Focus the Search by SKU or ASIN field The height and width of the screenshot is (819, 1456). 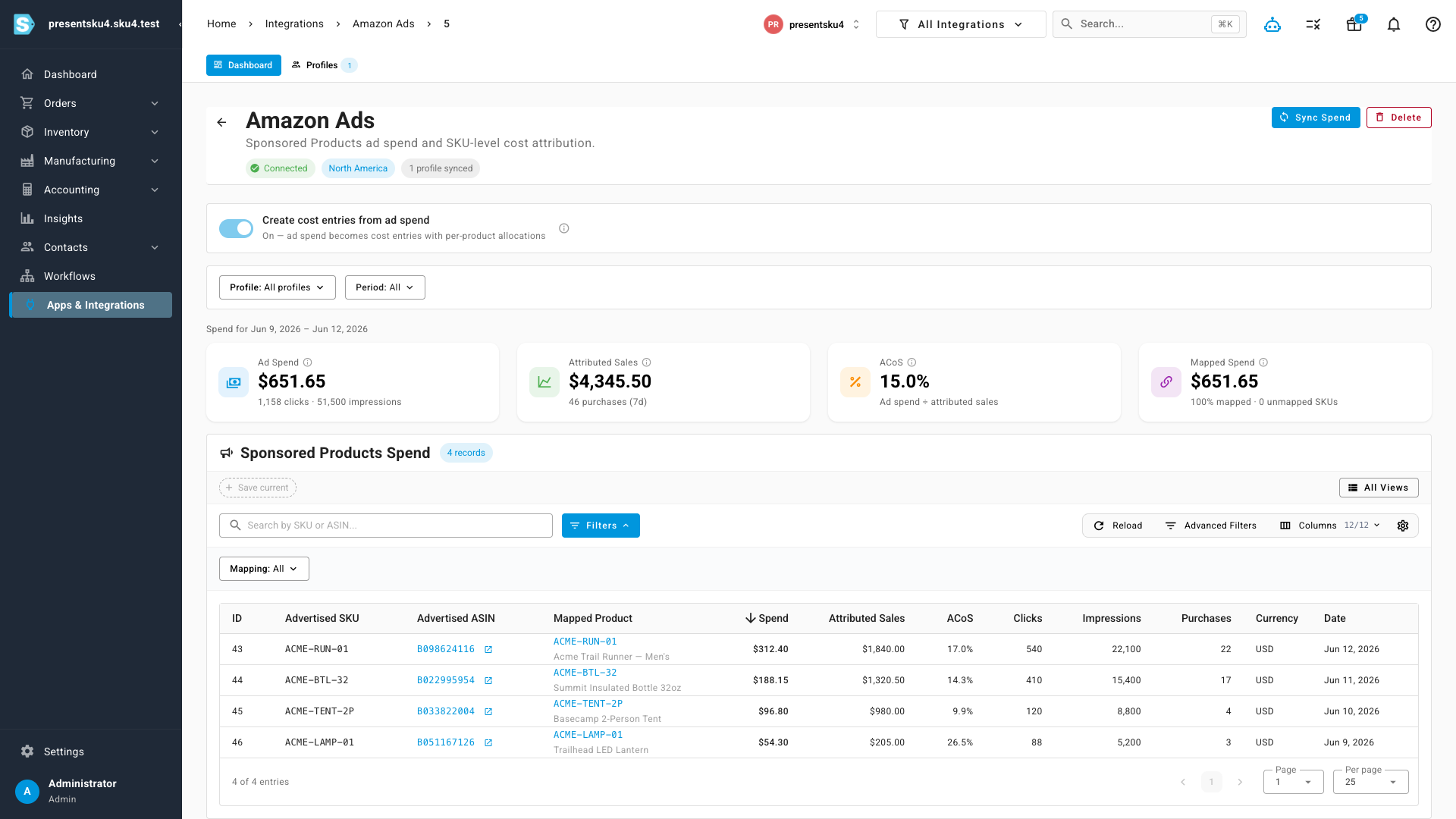pos(386,526)
